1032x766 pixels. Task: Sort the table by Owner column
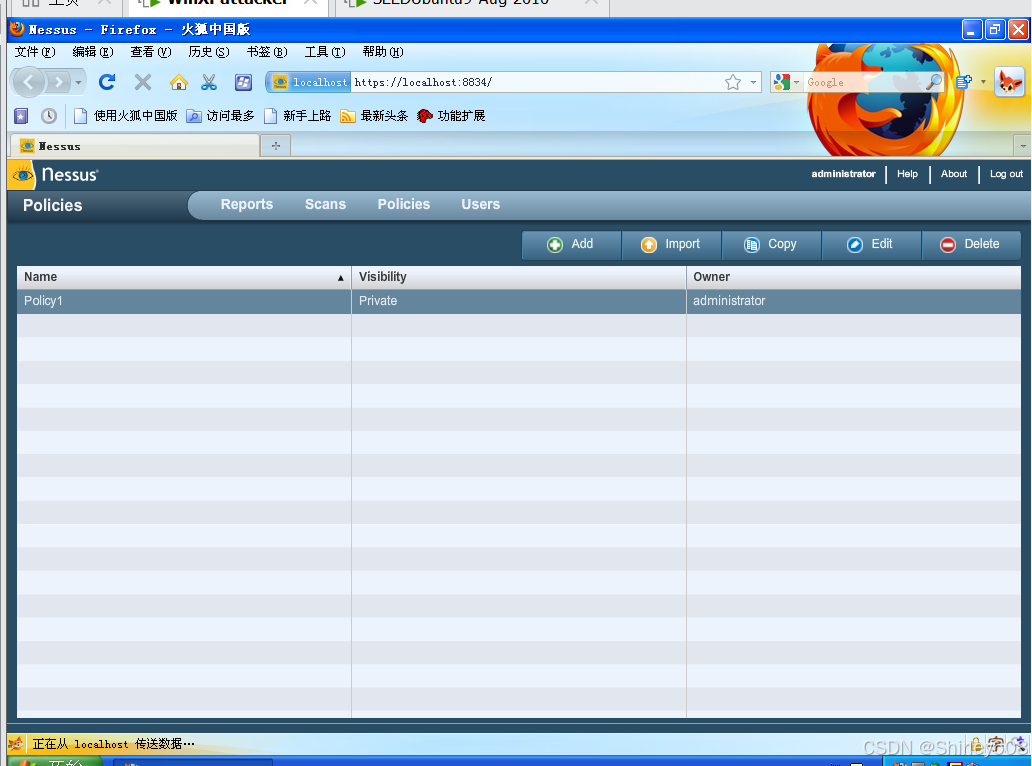click(x=854, y=277)
